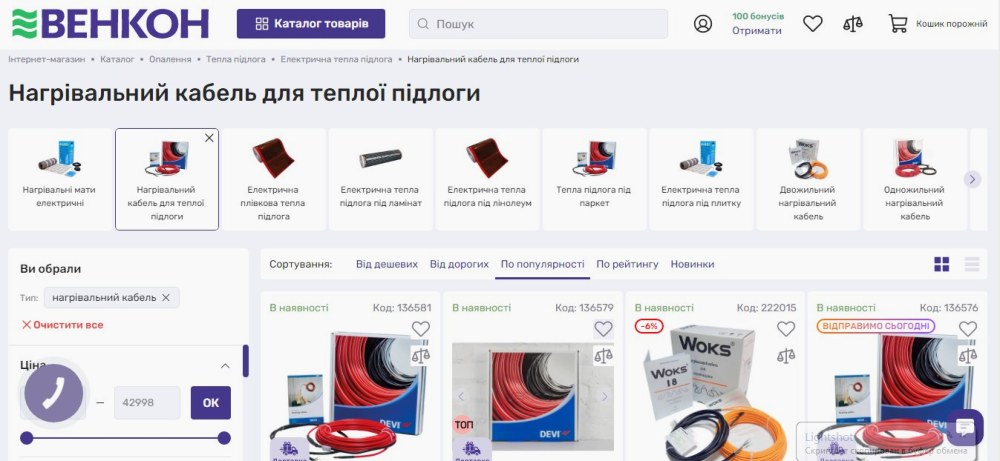Open the chat widget bubble icon
This screenshot has width=1000, height=461.
(965, 427)
